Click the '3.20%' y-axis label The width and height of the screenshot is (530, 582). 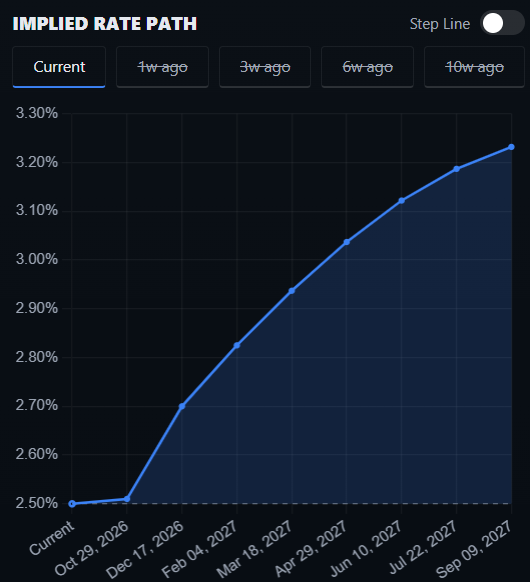click(37, 162)
